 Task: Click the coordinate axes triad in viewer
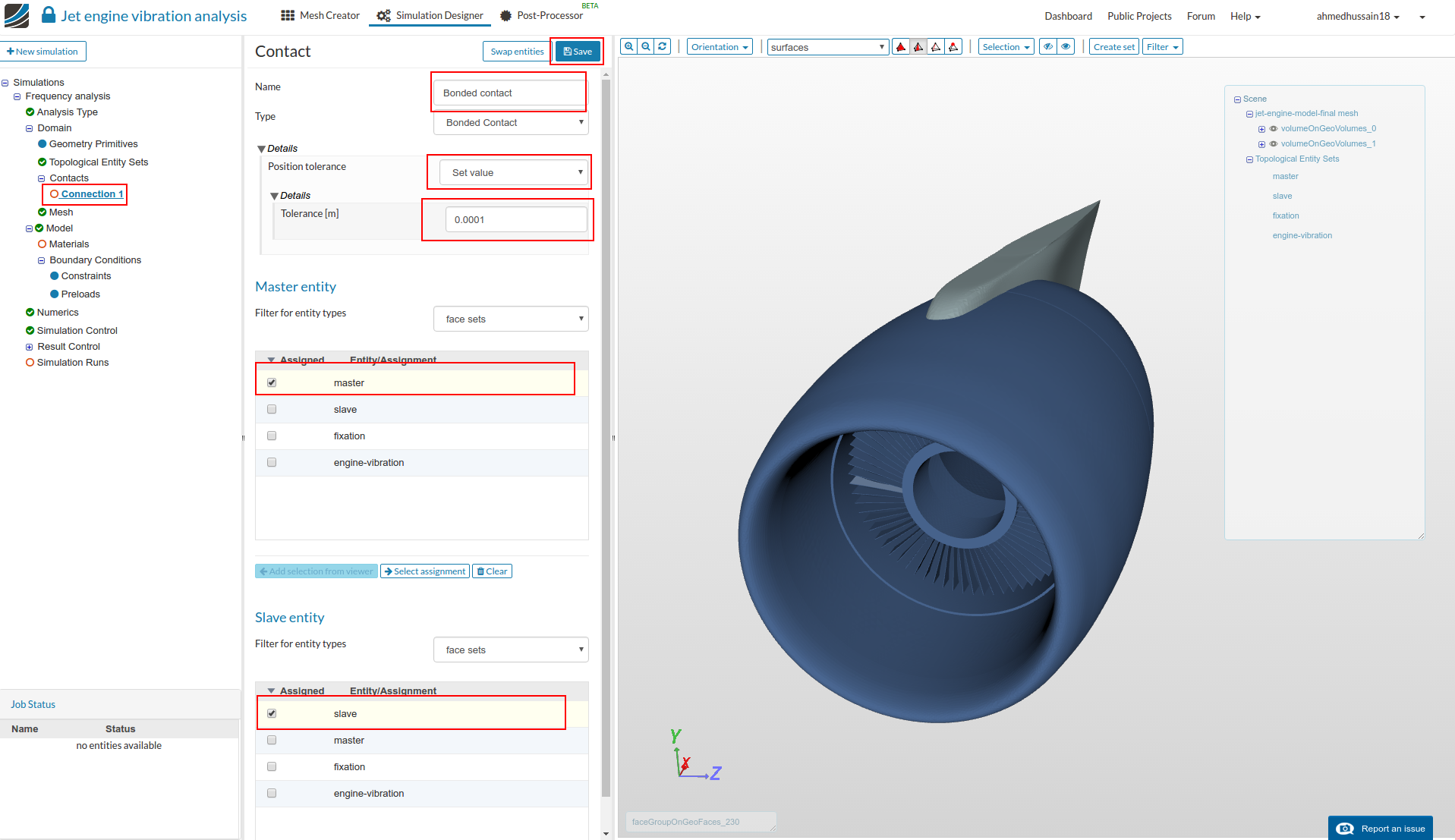coord(694,756)
